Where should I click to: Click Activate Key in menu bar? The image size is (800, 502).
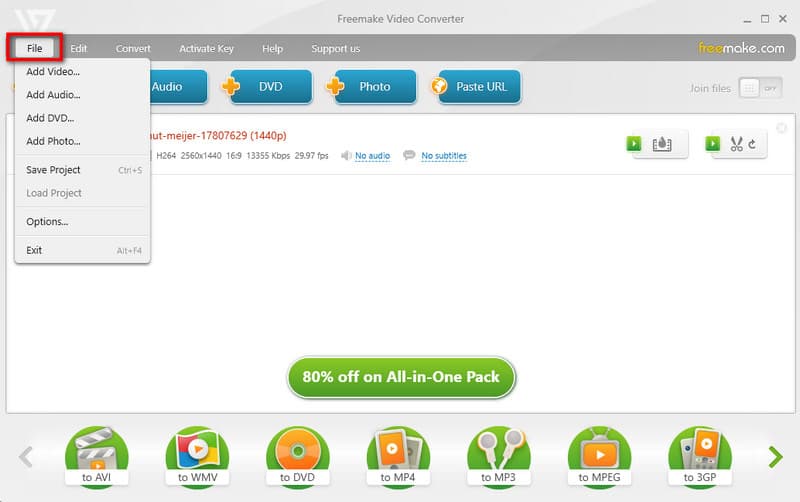coord(206,48)
